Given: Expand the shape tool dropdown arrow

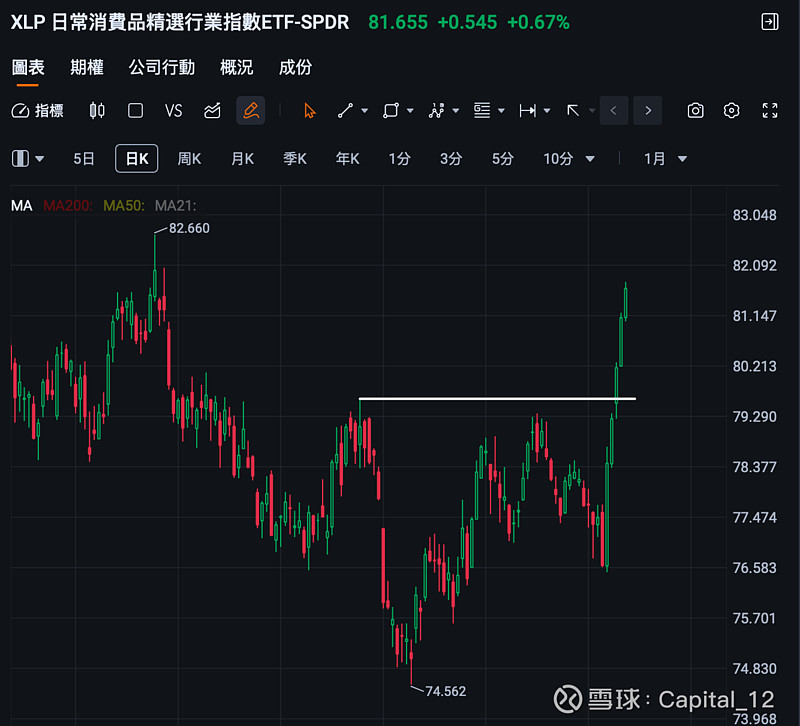Looking at the screenshot, I should (x=410, y=111).
